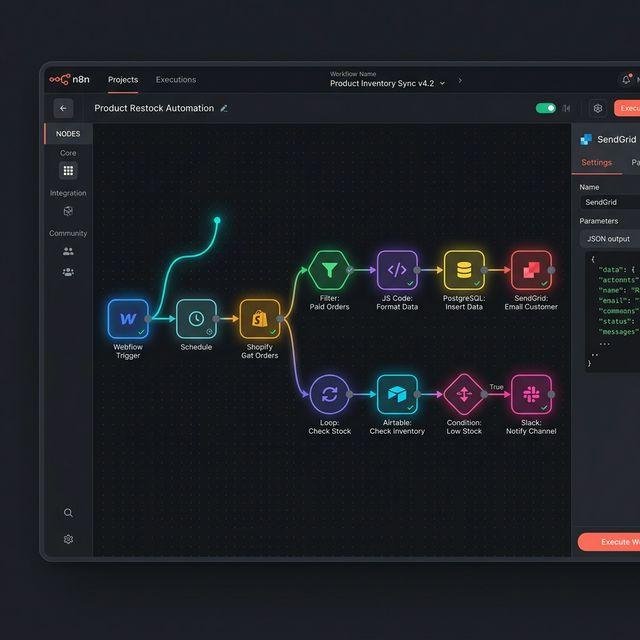
Task: Click the orange Execute button at top
Action: click(x=627, y=108)
